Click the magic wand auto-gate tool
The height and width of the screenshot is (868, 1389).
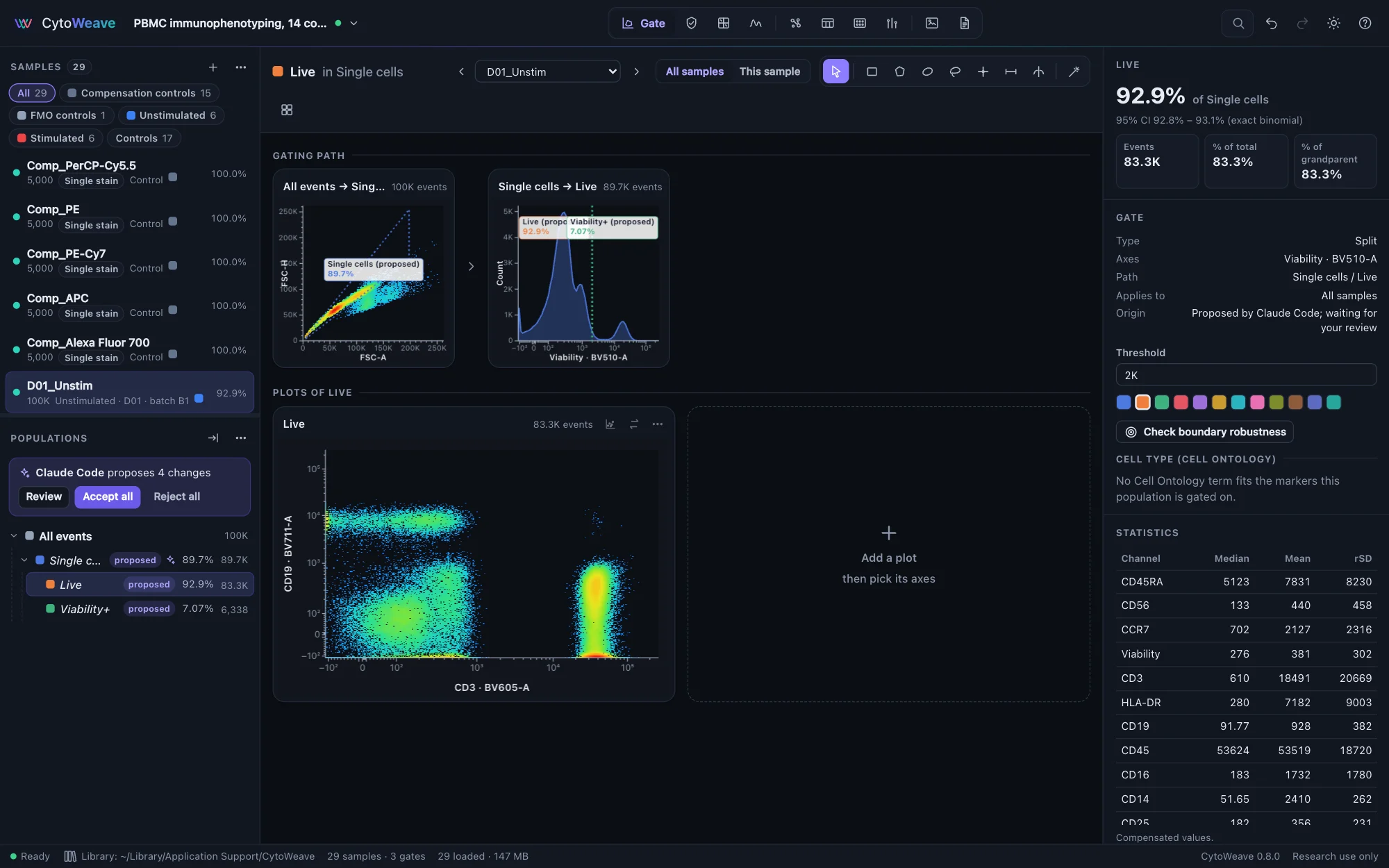[1074, 72]
